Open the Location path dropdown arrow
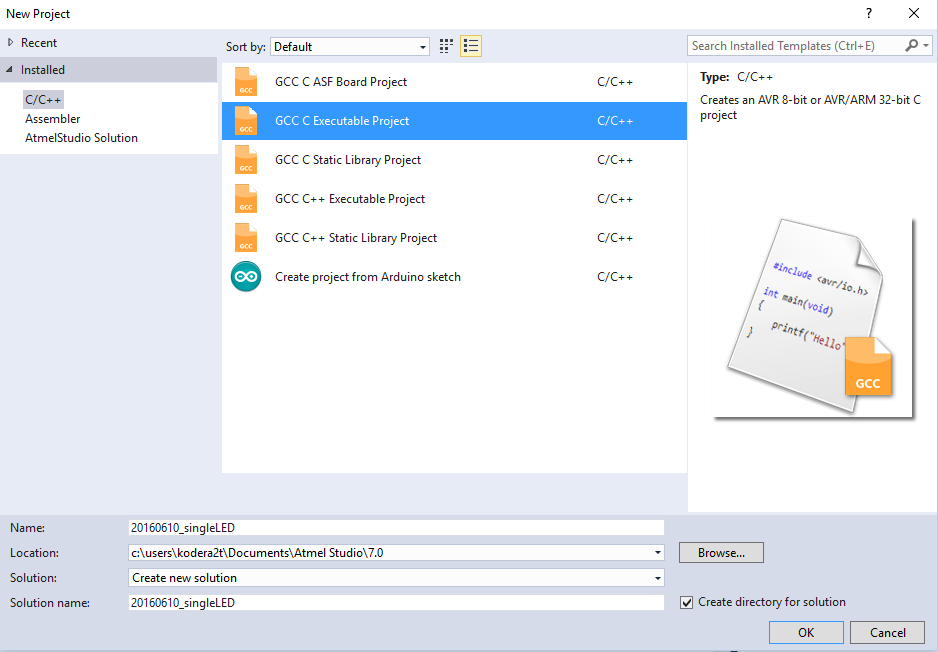Screen dimensions: 938x652 [657, 553]
